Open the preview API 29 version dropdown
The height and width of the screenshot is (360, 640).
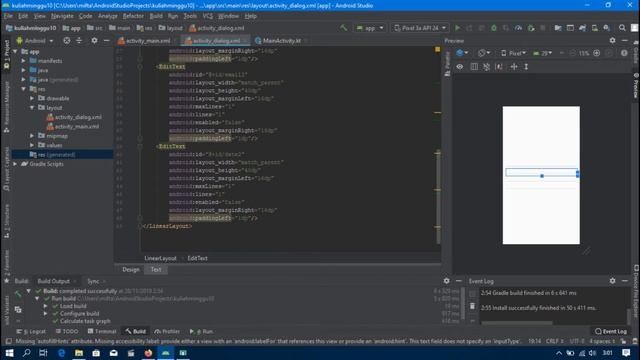pos(543,53)
